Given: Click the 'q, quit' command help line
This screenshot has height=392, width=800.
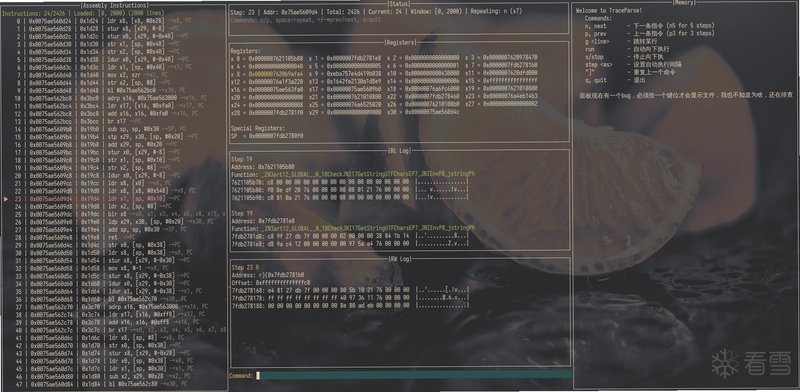Looking at the screenshot, I should click(x=615, y=80).
